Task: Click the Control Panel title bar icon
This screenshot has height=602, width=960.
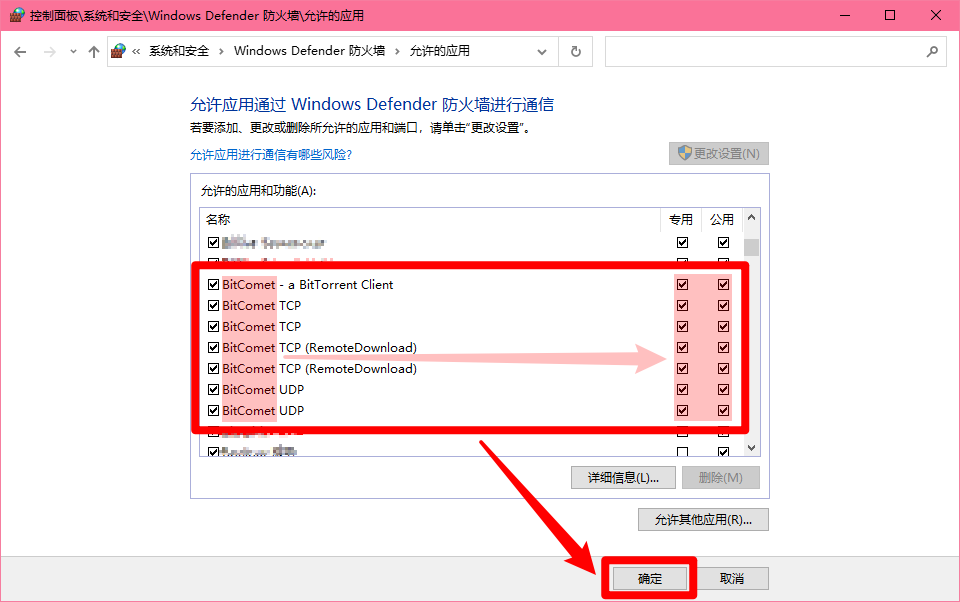Action: [17, 15]
